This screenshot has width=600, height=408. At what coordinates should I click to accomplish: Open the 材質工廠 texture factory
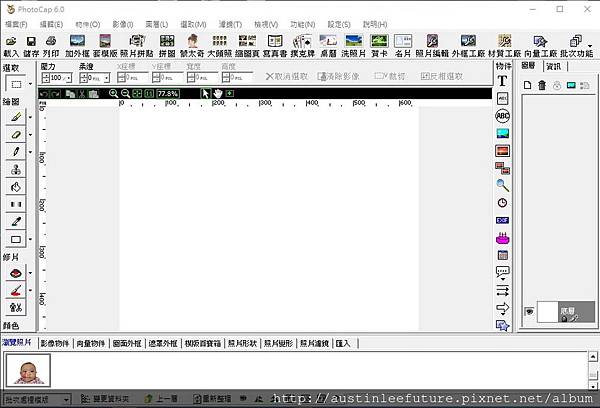pos(504,46)
